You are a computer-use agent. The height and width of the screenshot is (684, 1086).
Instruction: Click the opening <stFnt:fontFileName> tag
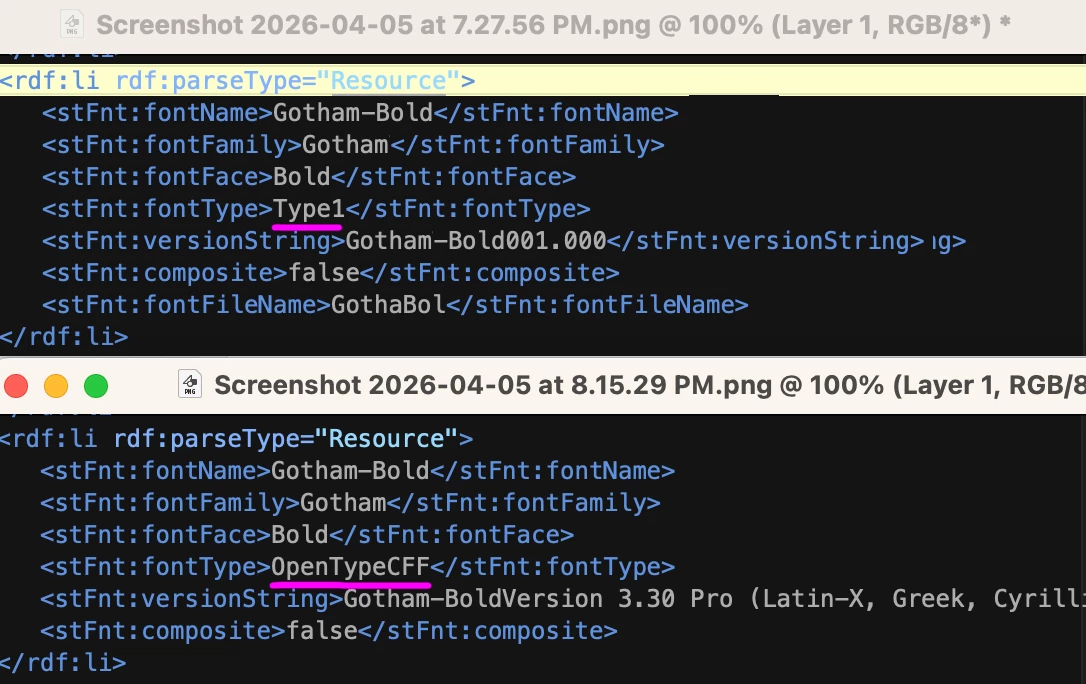tap(186, 305)
